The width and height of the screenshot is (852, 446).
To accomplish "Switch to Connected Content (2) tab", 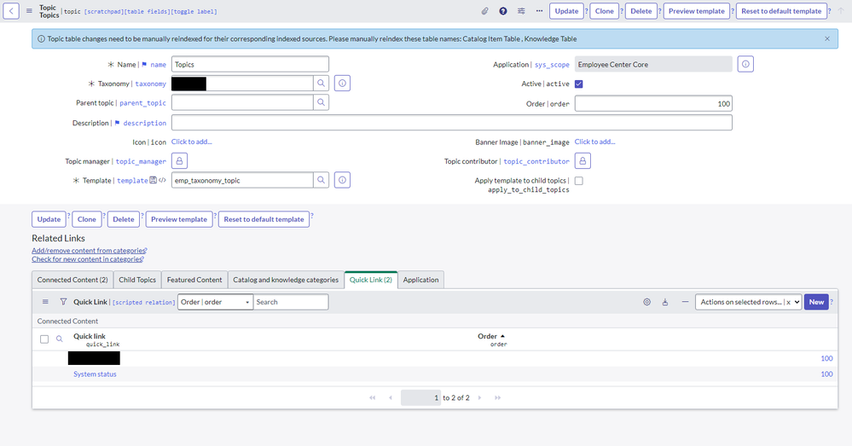I will 72,280.
